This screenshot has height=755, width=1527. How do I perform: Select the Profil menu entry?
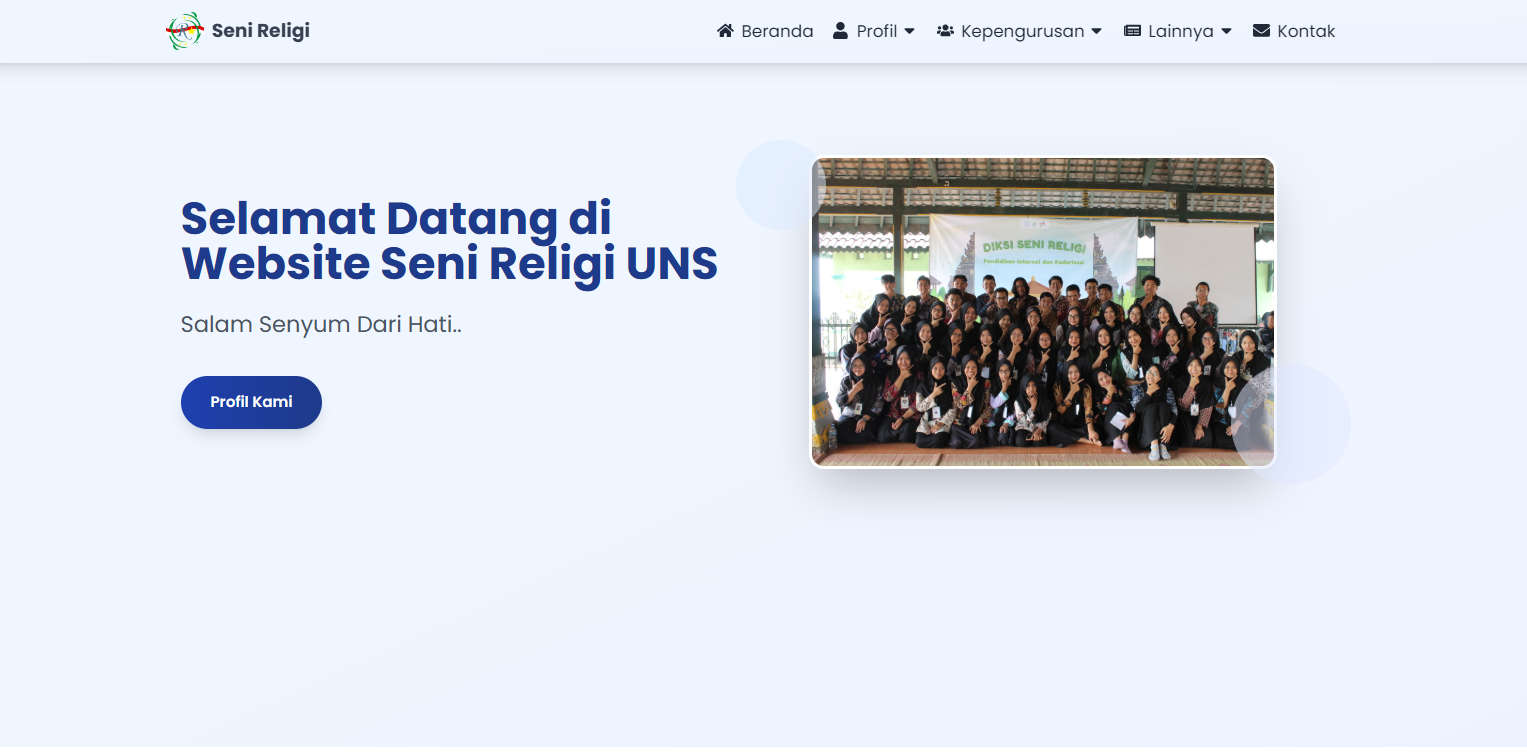pos(876,31)
